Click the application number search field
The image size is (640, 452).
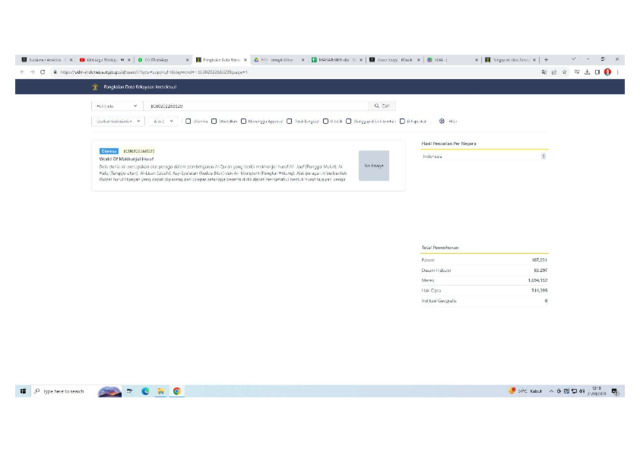pos(256,105)
